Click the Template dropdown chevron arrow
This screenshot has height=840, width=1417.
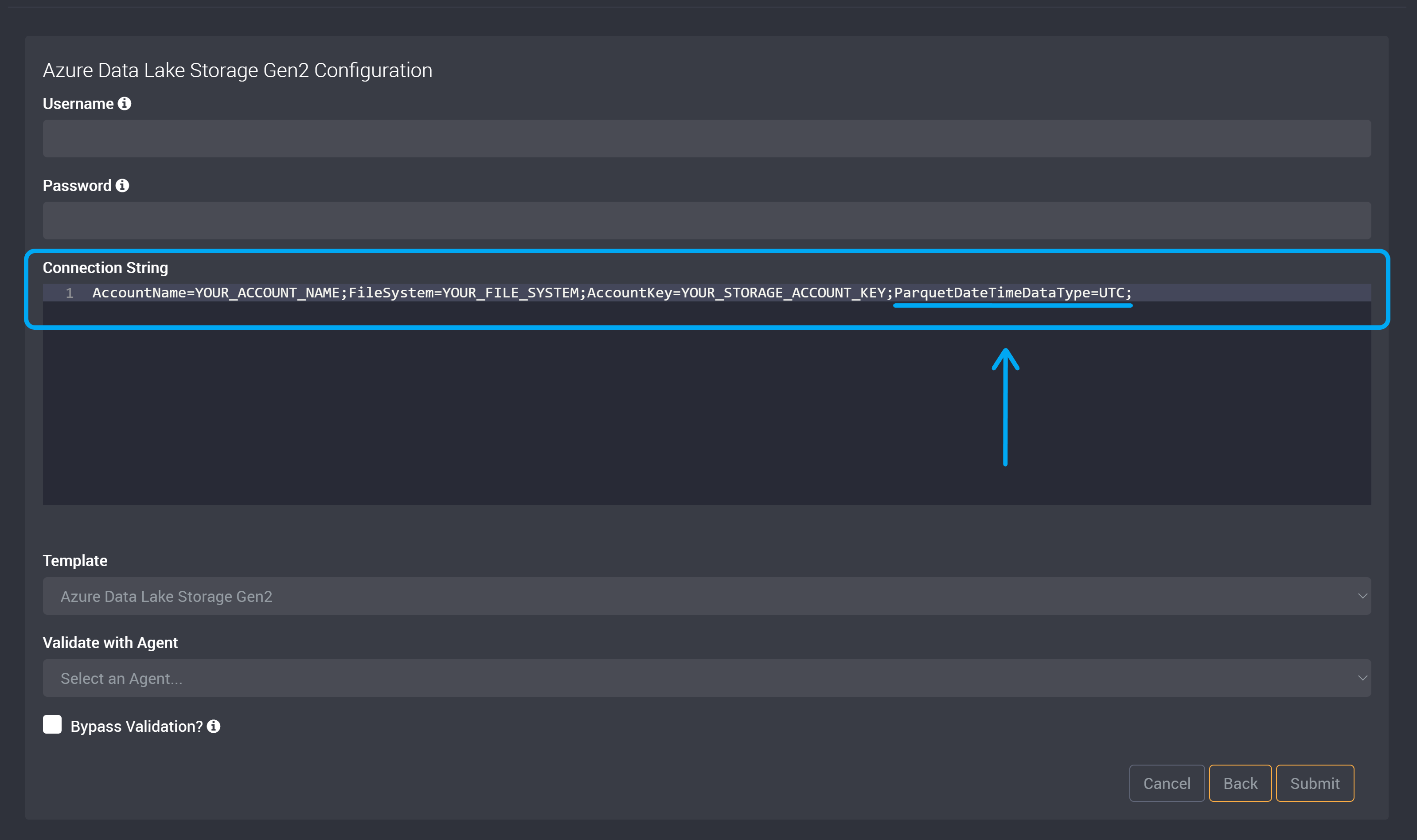click(1362, 596)
